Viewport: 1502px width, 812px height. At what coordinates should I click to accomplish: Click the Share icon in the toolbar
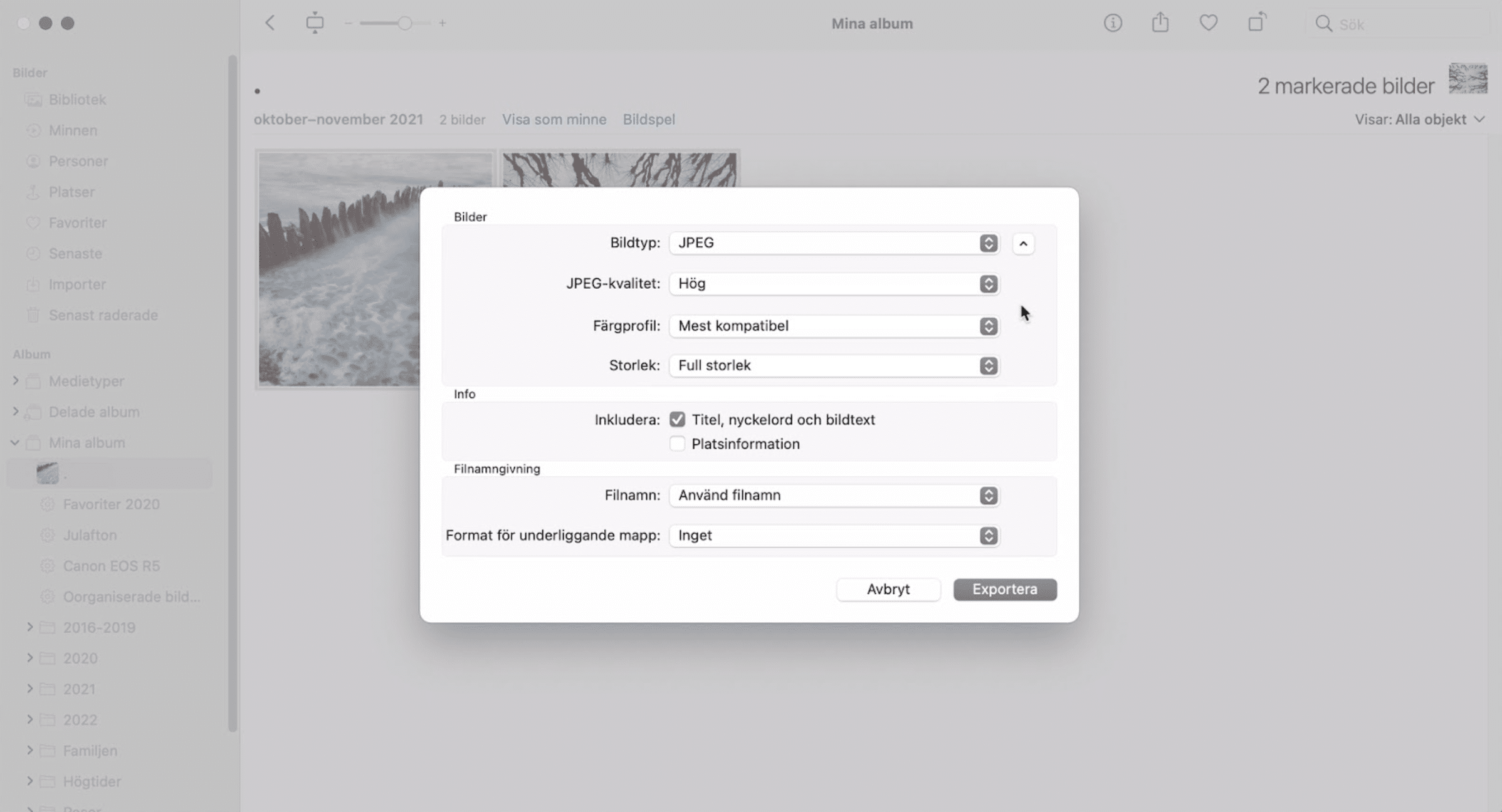1160,23
